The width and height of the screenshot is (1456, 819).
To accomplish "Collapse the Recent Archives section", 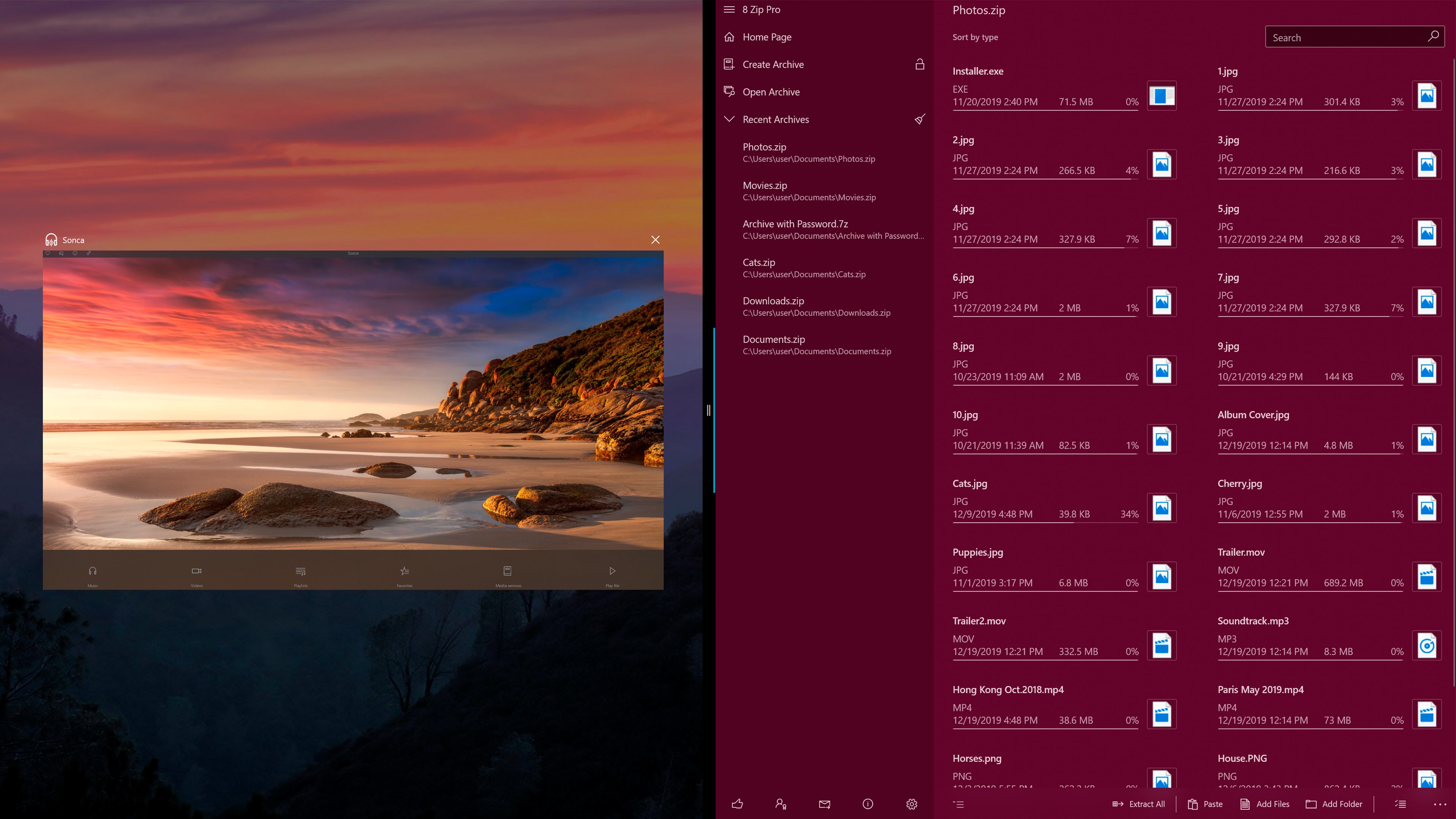I will pyautogui.click(x=730, y=119).
